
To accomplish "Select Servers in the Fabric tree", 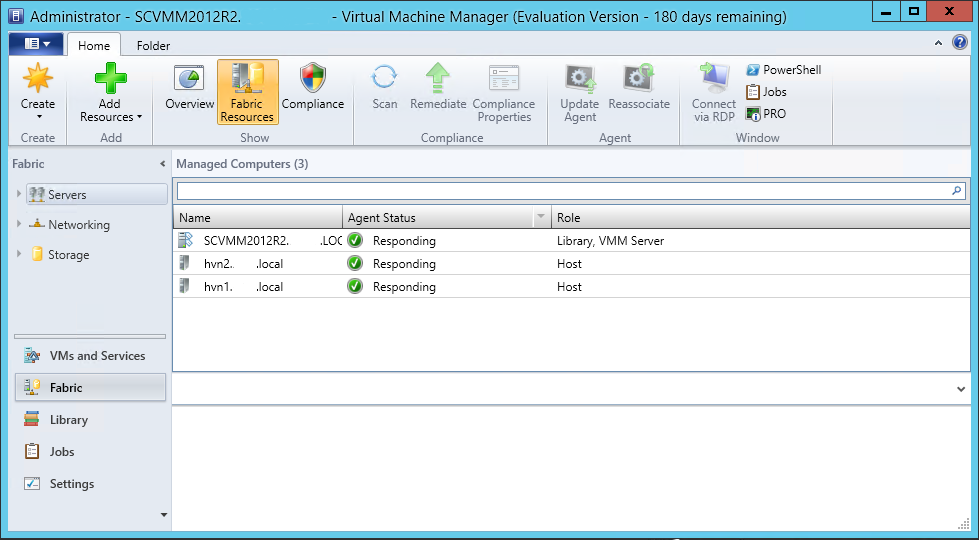I will (97, 195).
